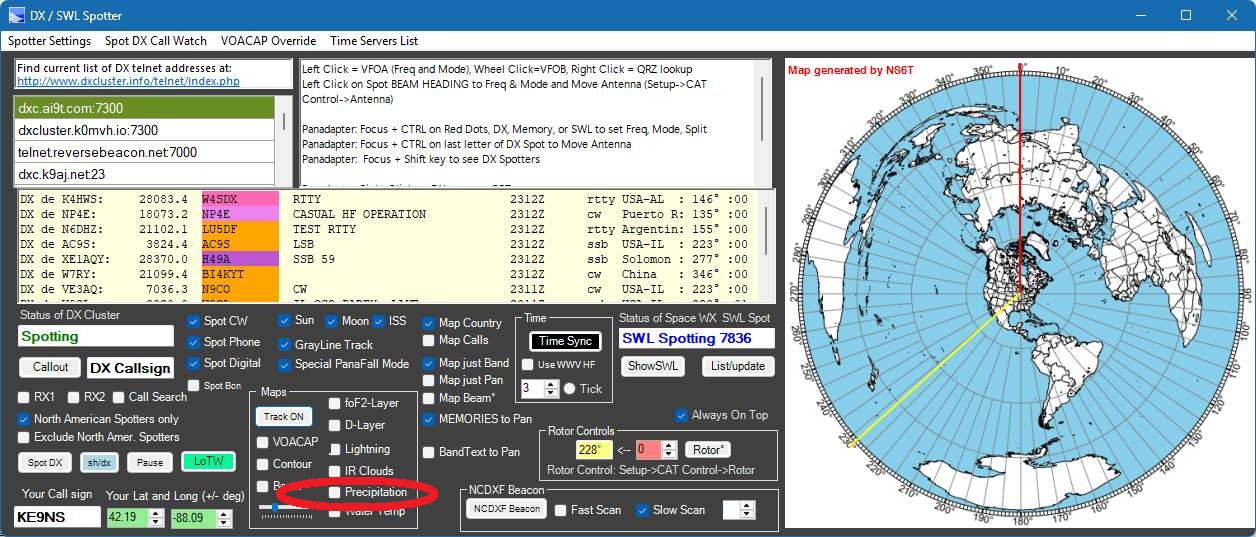
Task: Enable the Map Beam° checkbox
Action: (428, 398)
